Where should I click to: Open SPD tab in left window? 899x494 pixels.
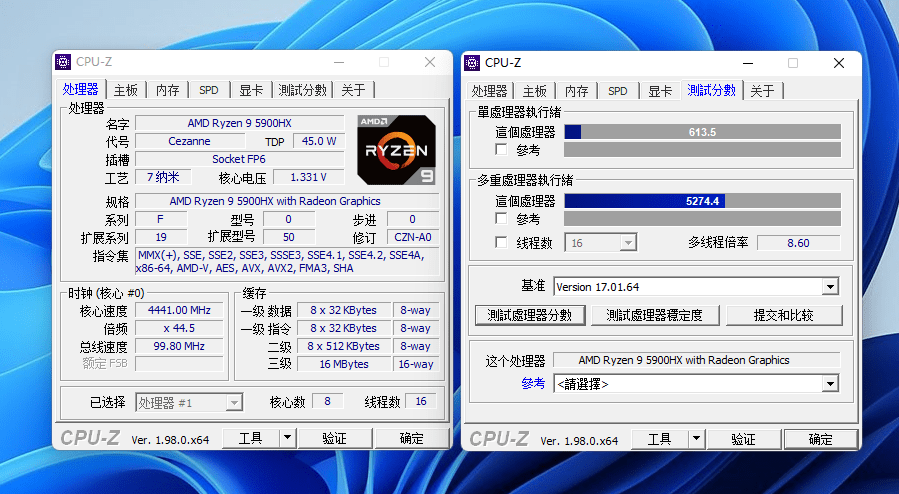(x=209, y=91)
